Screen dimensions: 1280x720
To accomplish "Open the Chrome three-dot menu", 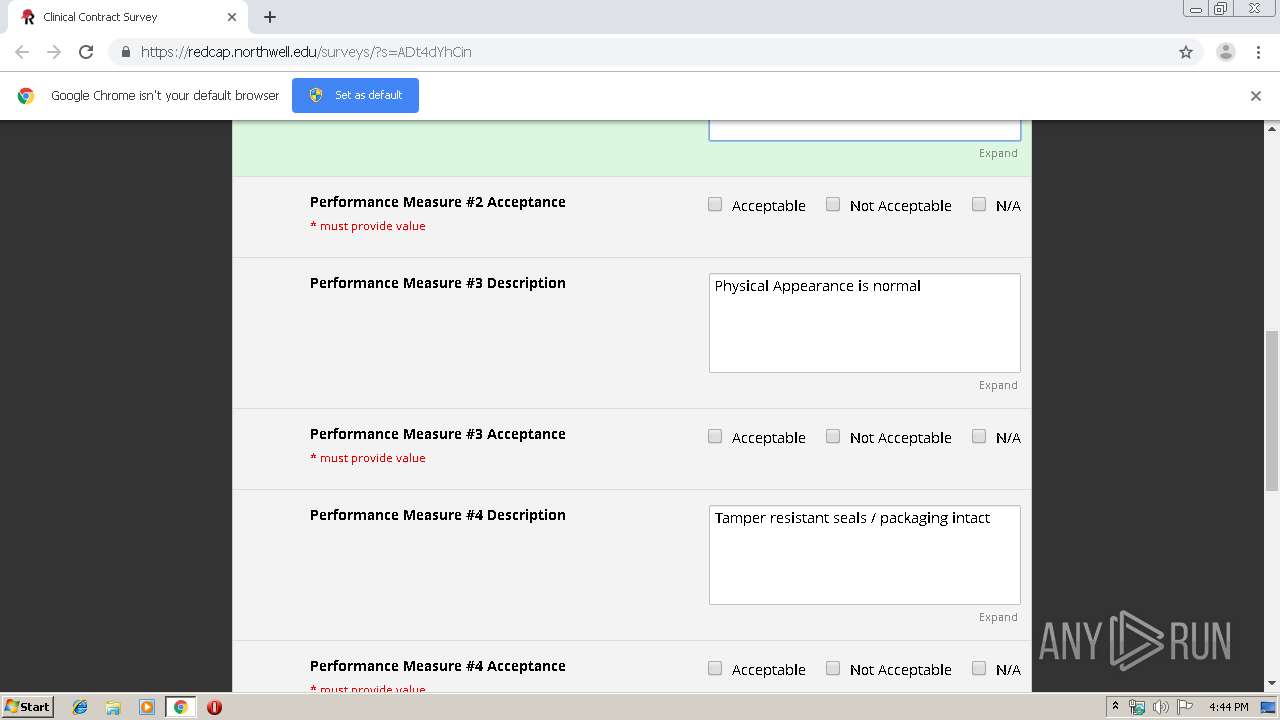I will pos(1258,52).
